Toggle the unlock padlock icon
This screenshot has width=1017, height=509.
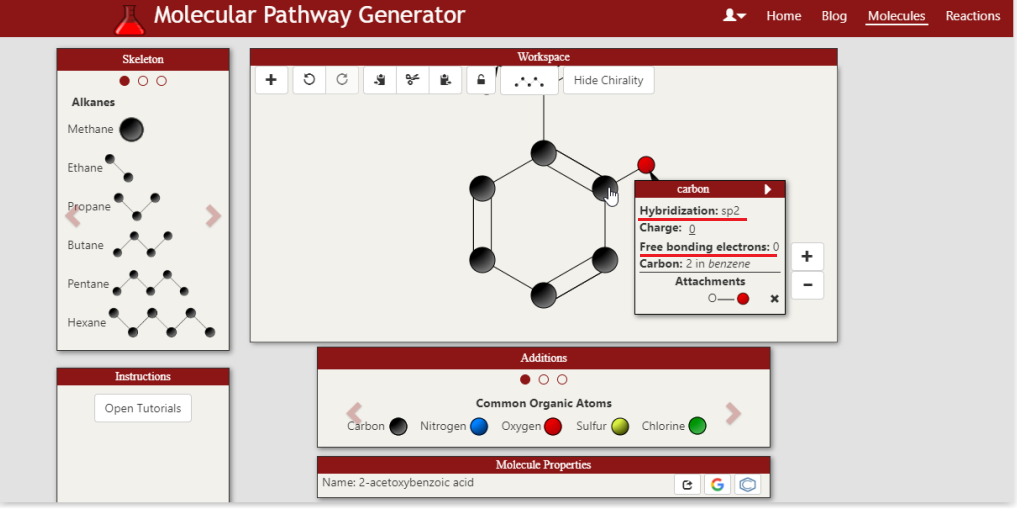(x=481, y=80)
